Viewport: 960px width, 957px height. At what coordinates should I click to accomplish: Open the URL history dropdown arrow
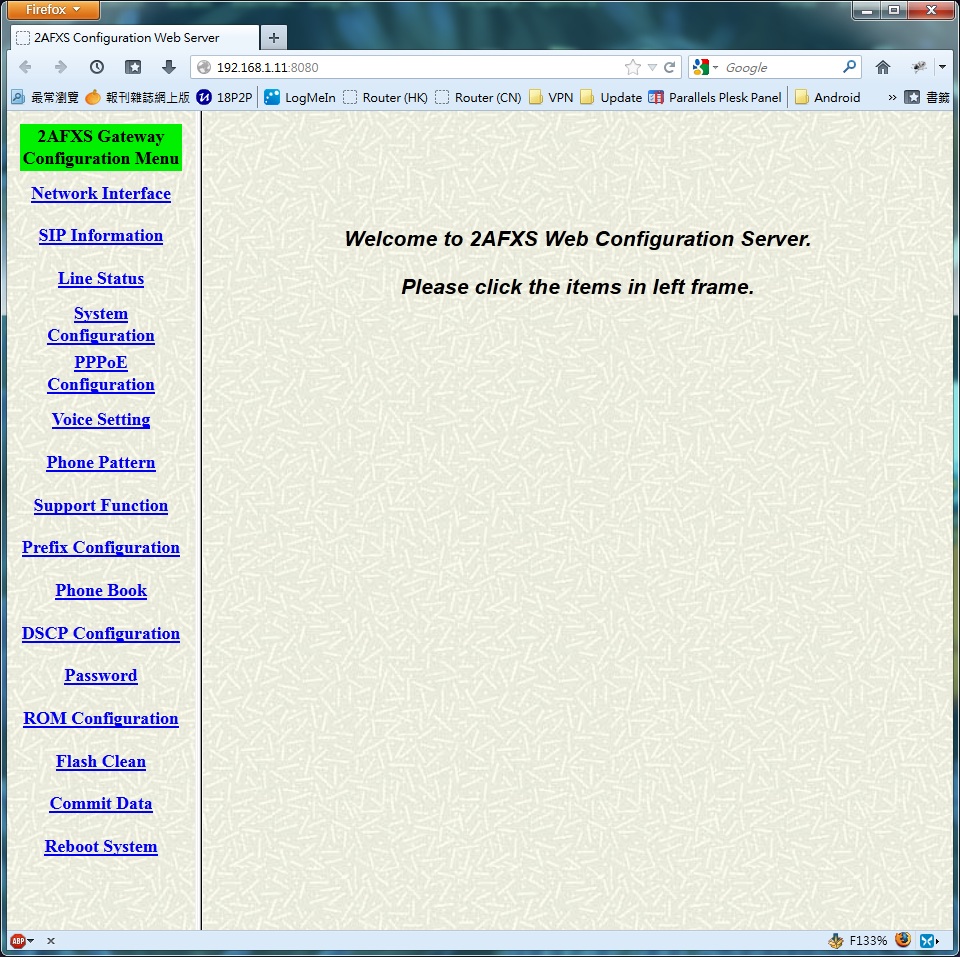tap(652, 67)
